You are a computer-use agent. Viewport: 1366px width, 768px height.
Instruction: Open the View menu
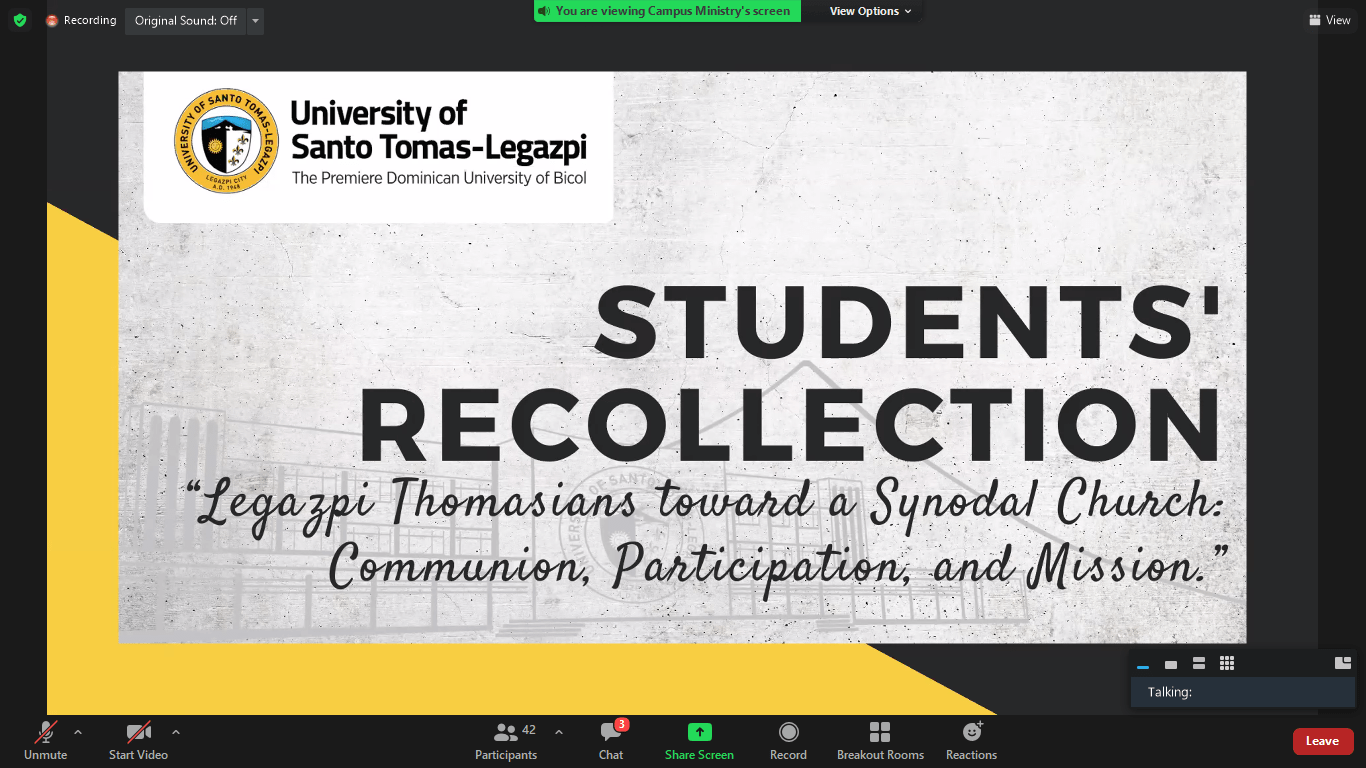1330,19
